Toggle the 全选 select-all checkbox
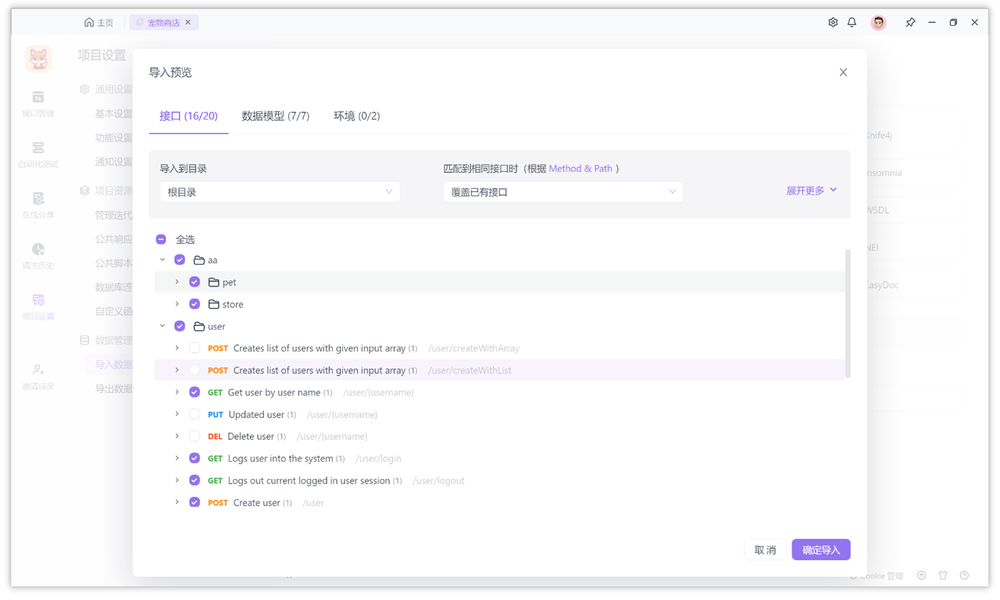Image resolution: width=1000 pixels, height=600 pixels. pos(160,239)
